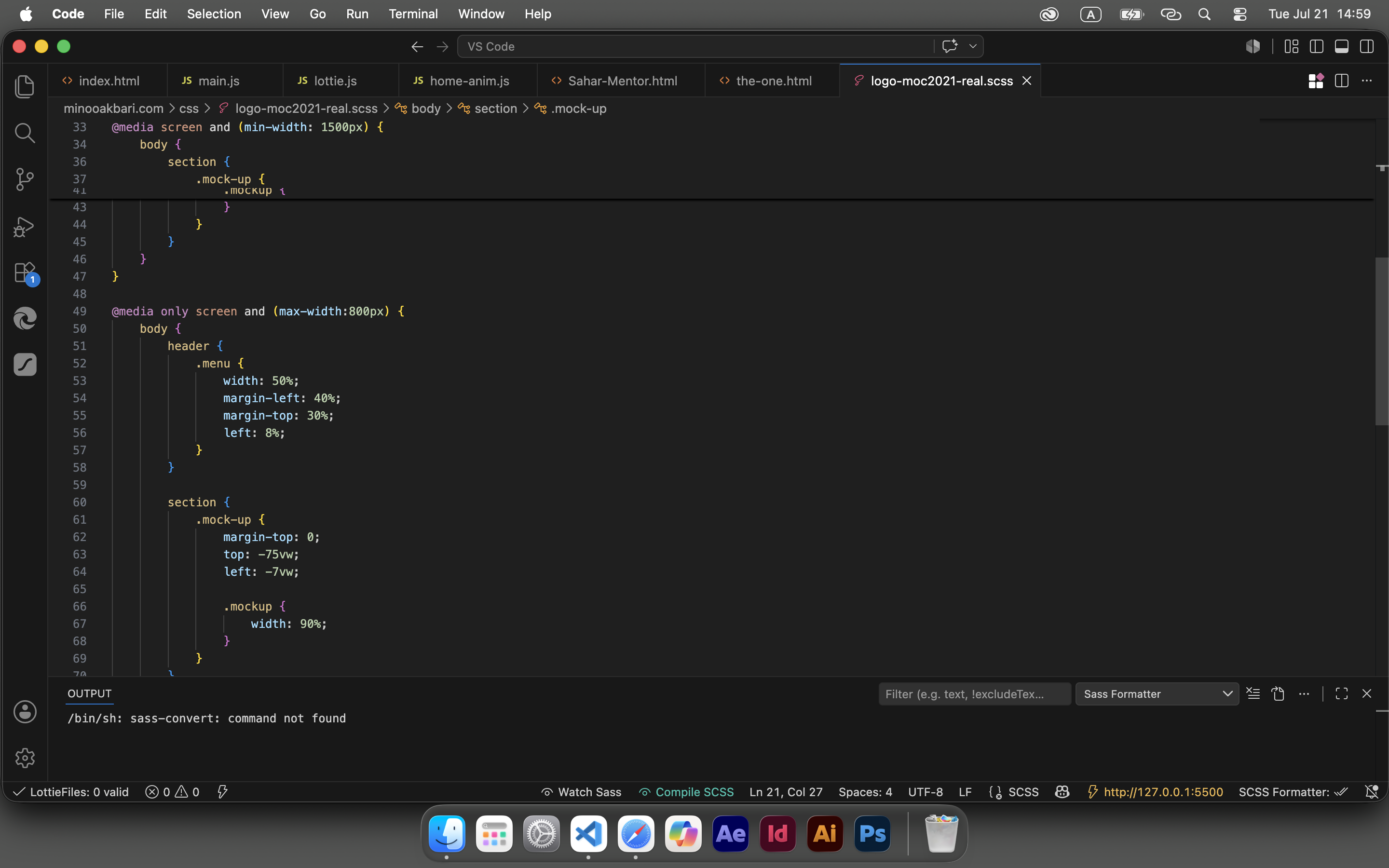
Task: Switch to the lottie.js tab
Action: click(x=335, y=81)
